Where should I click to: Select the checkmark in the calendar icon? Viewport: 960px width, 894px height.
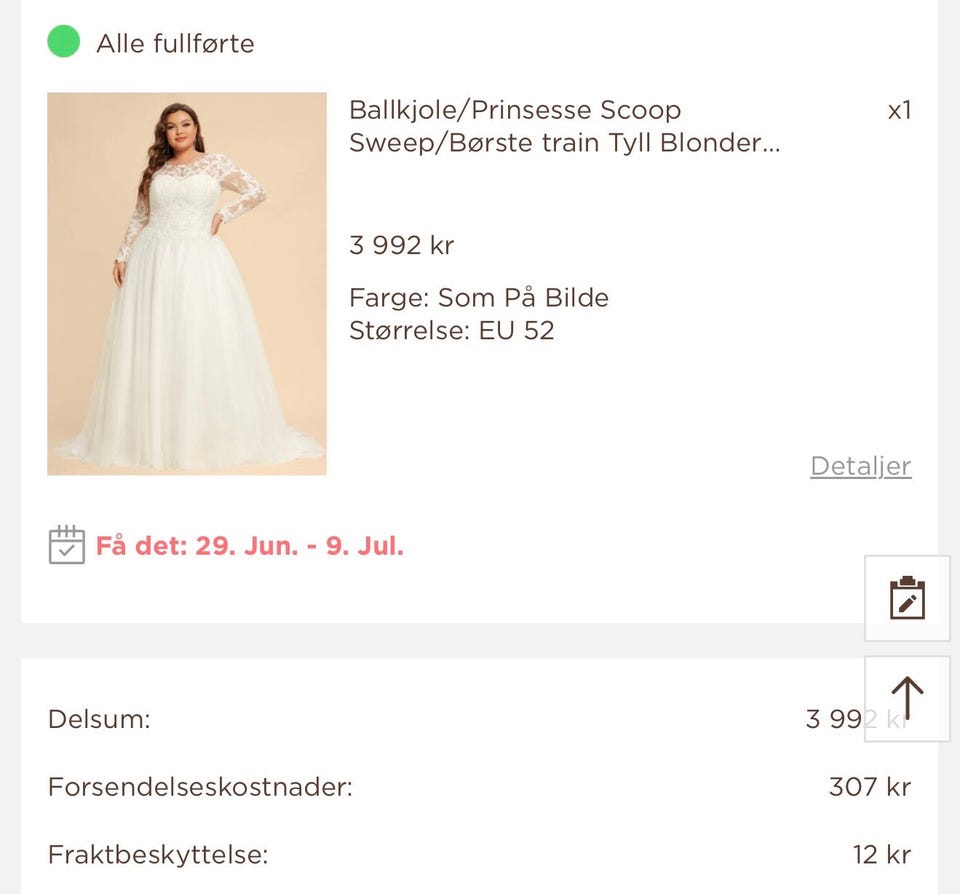[66, 551]
